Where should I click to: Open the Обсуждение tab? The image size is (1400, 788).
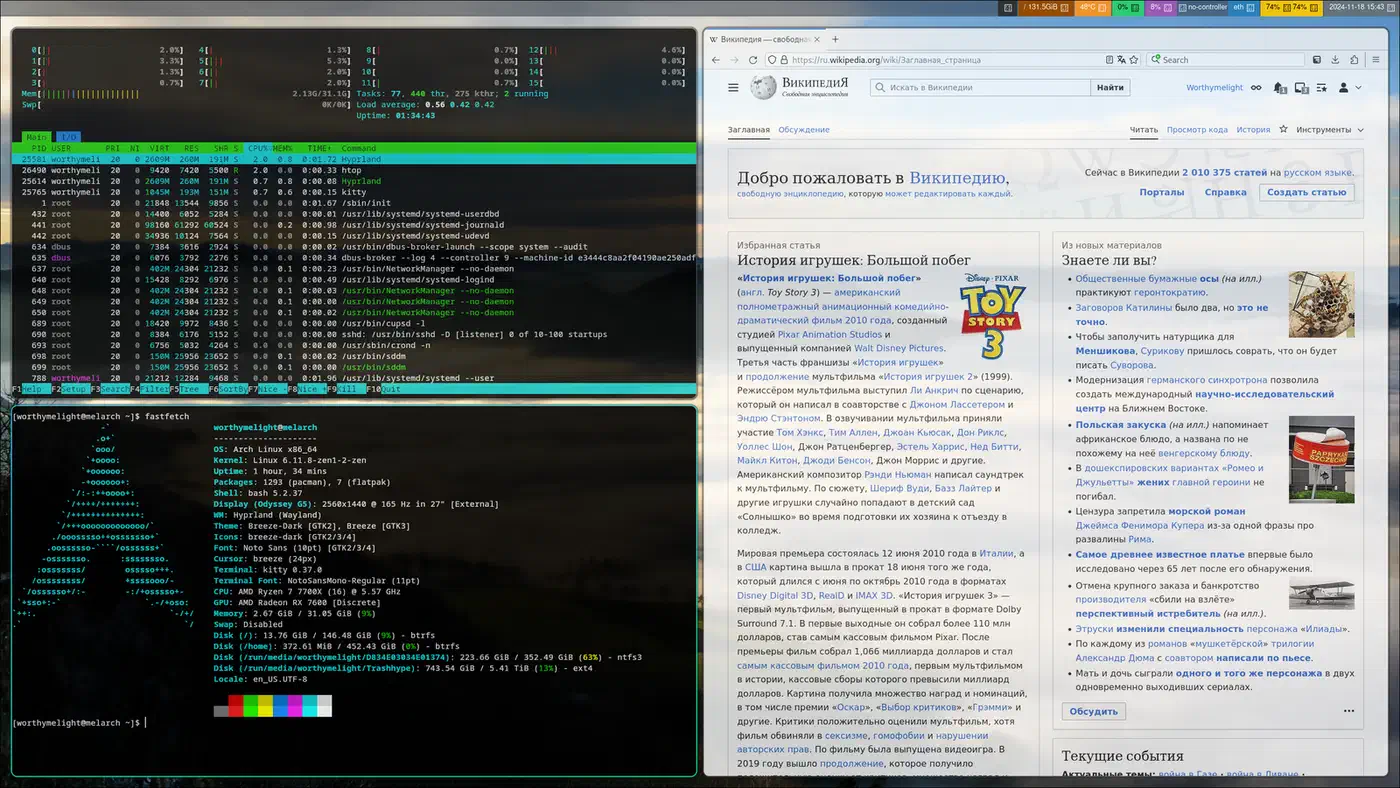[803, 130]
